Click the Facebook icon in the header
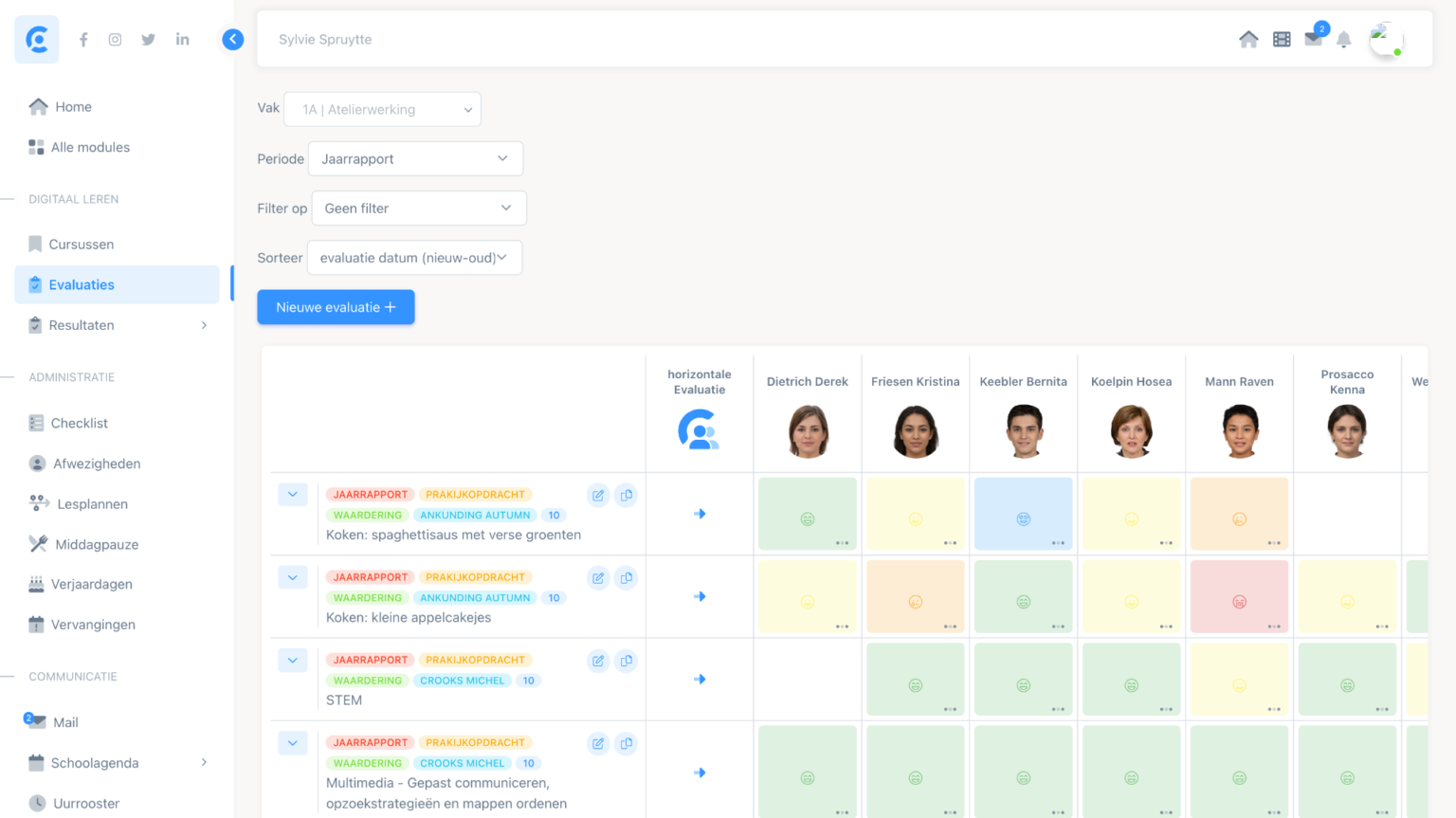This screenshot has height=818, width=1456. (83, 40)
